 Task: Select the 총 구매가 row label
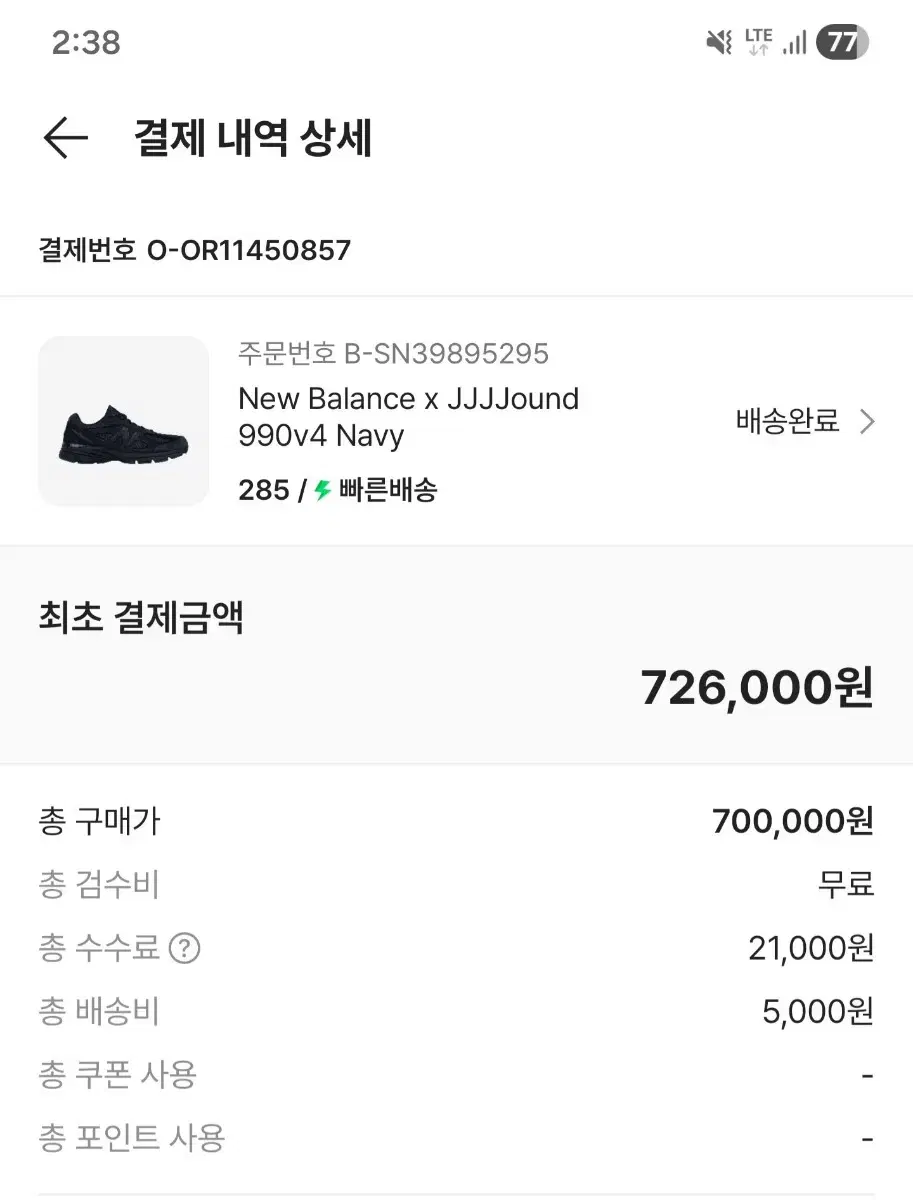point(99,822)
